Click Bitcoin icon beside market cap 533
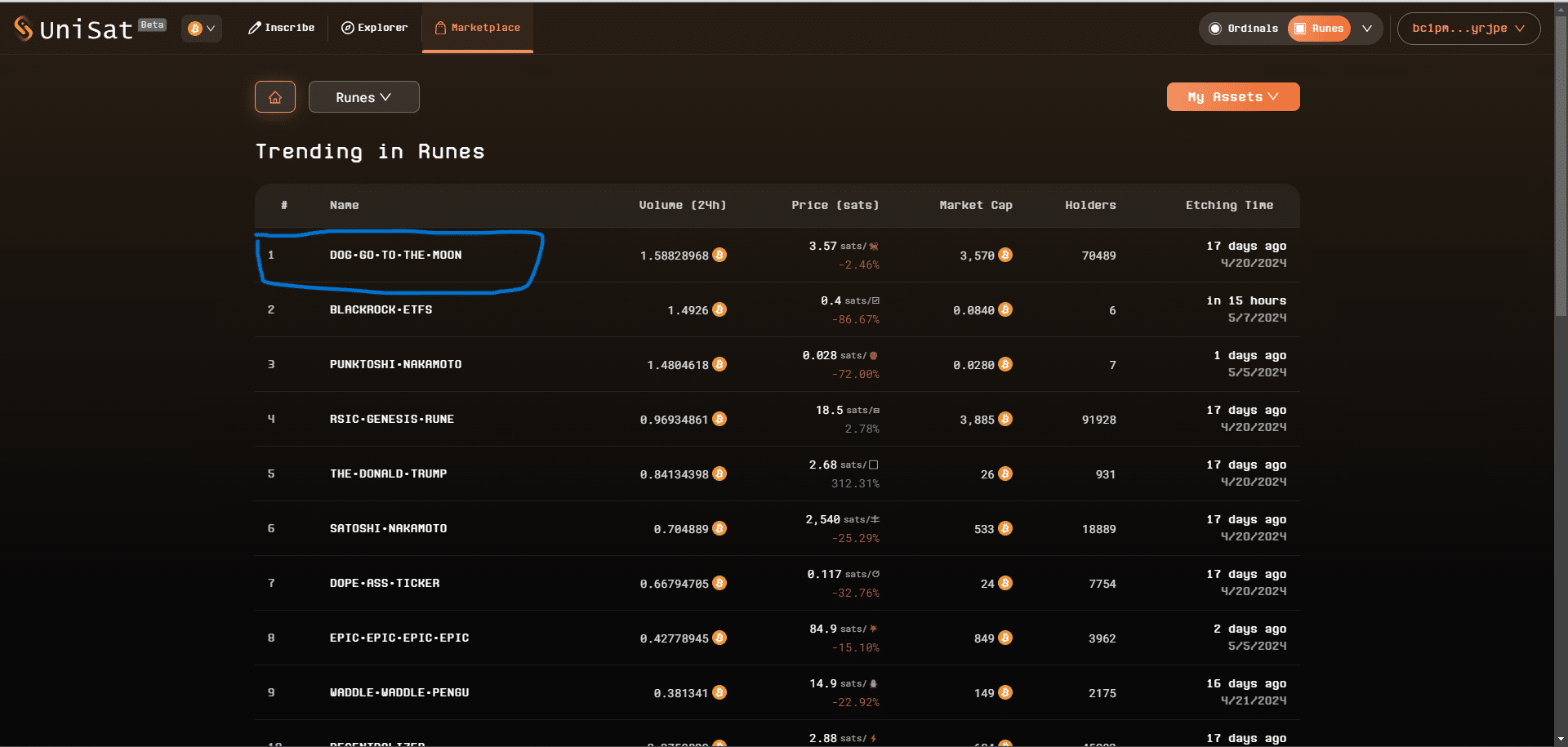 [x=1005, y=528]
